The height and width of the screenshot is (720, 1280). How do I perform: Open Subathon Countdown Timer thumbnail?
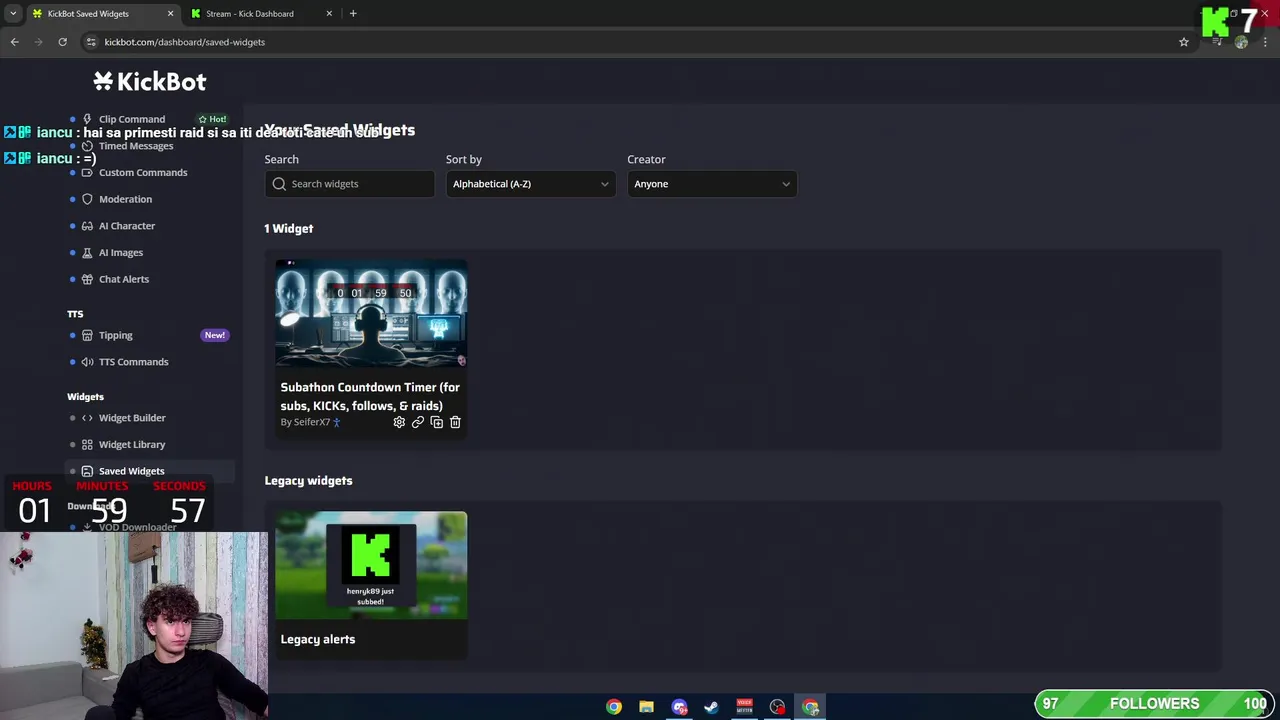tap(371, 313)
